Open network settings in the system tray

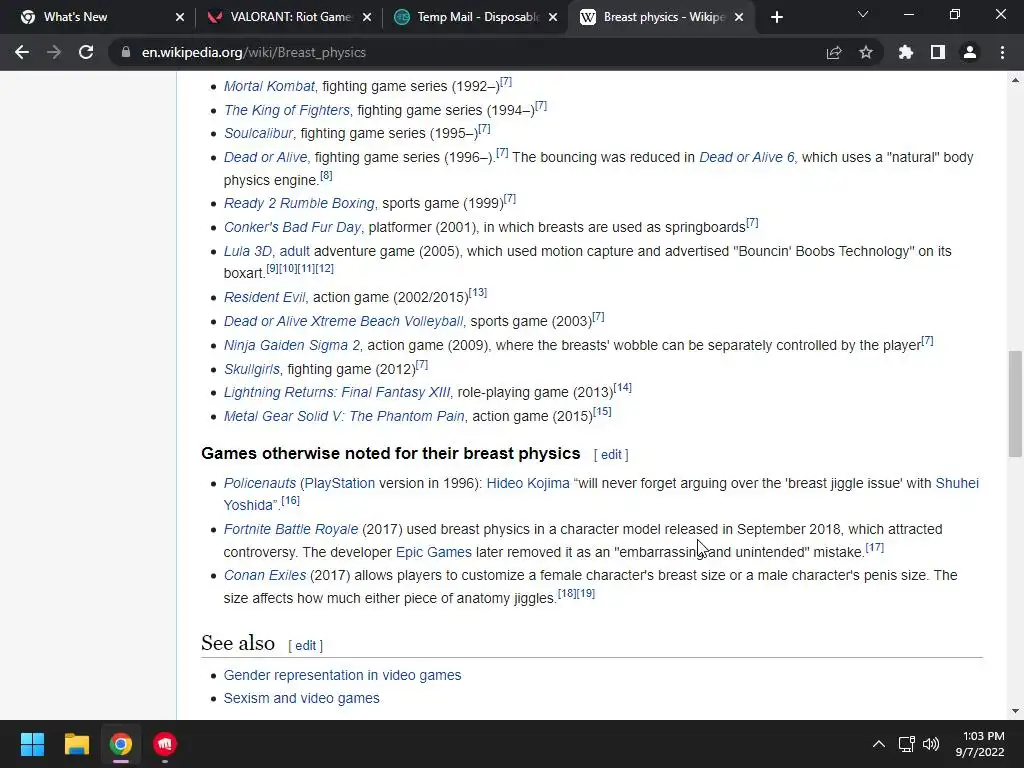point(906,744)
